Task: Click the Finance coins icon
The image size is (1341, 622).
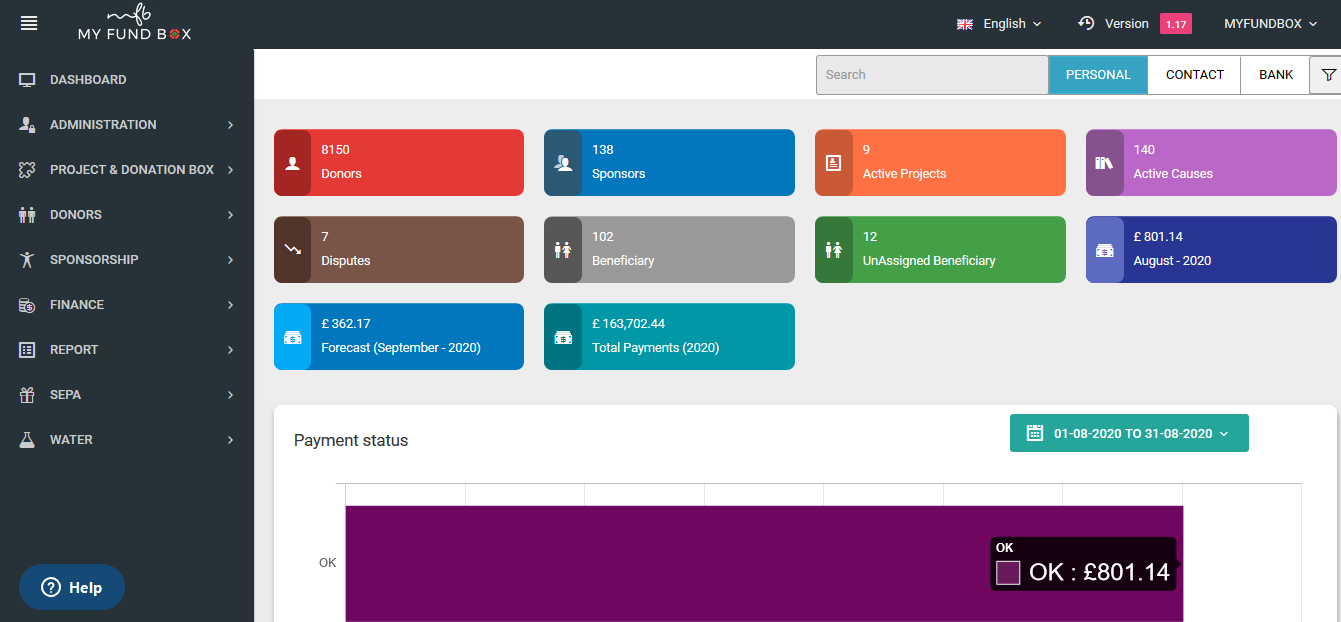Action: tap(27, 305)
